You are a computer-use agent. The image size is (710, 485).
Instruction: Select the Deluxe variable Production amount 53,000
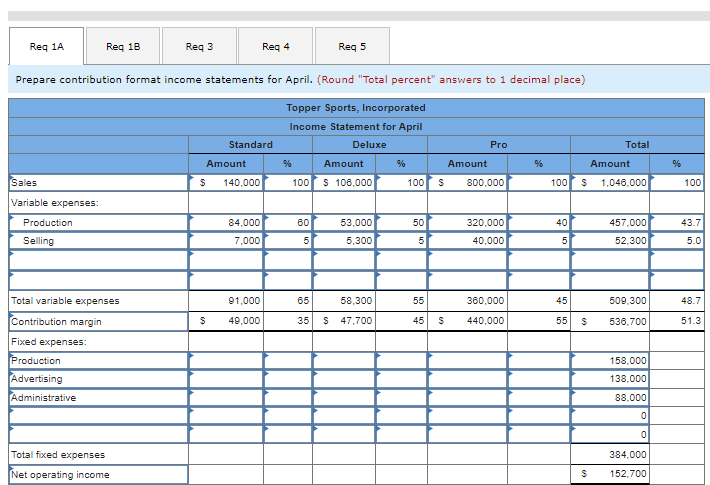[344, 222]
